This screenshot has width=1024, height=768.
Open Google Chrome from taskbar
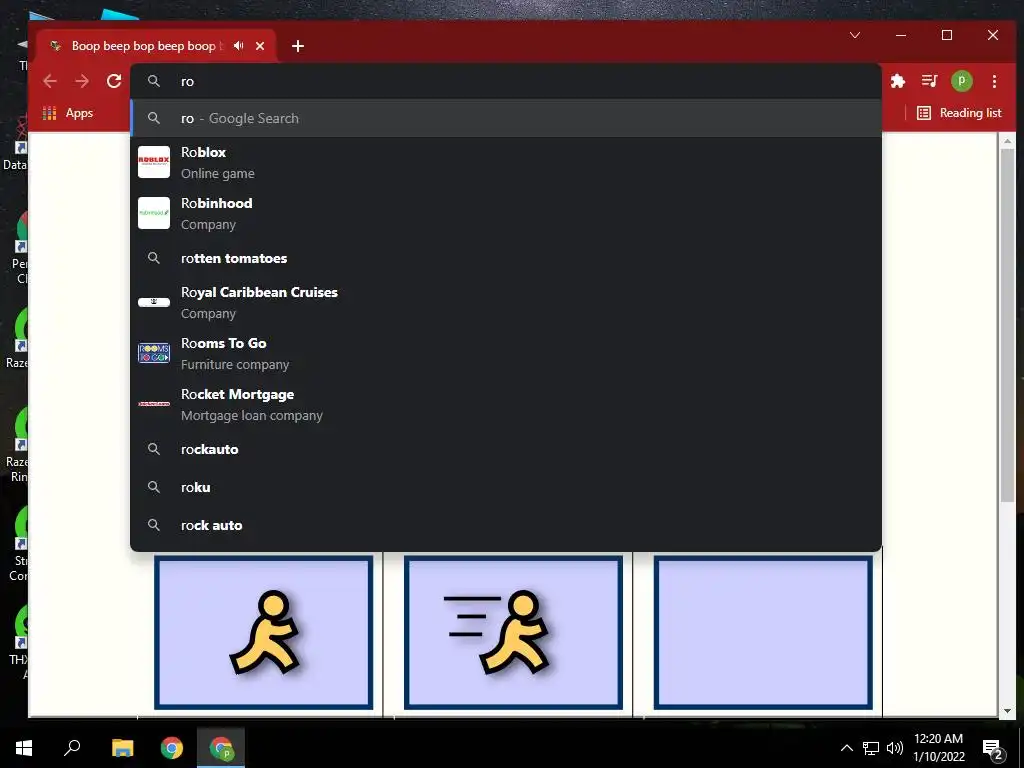pos(172,748)
